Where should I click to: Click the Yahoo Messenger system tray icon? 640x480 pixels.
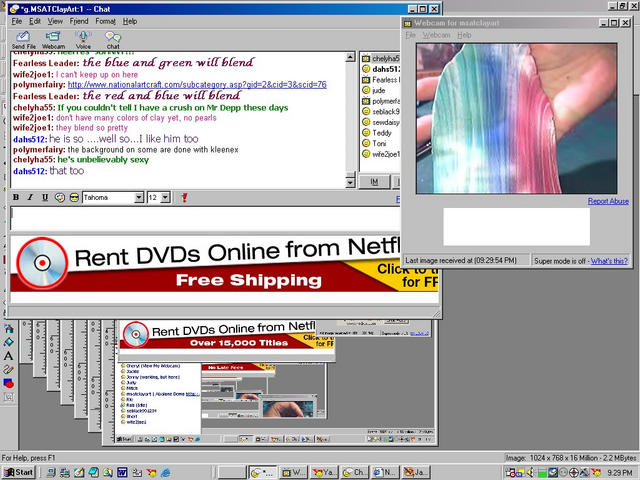(x=596, y=472)
